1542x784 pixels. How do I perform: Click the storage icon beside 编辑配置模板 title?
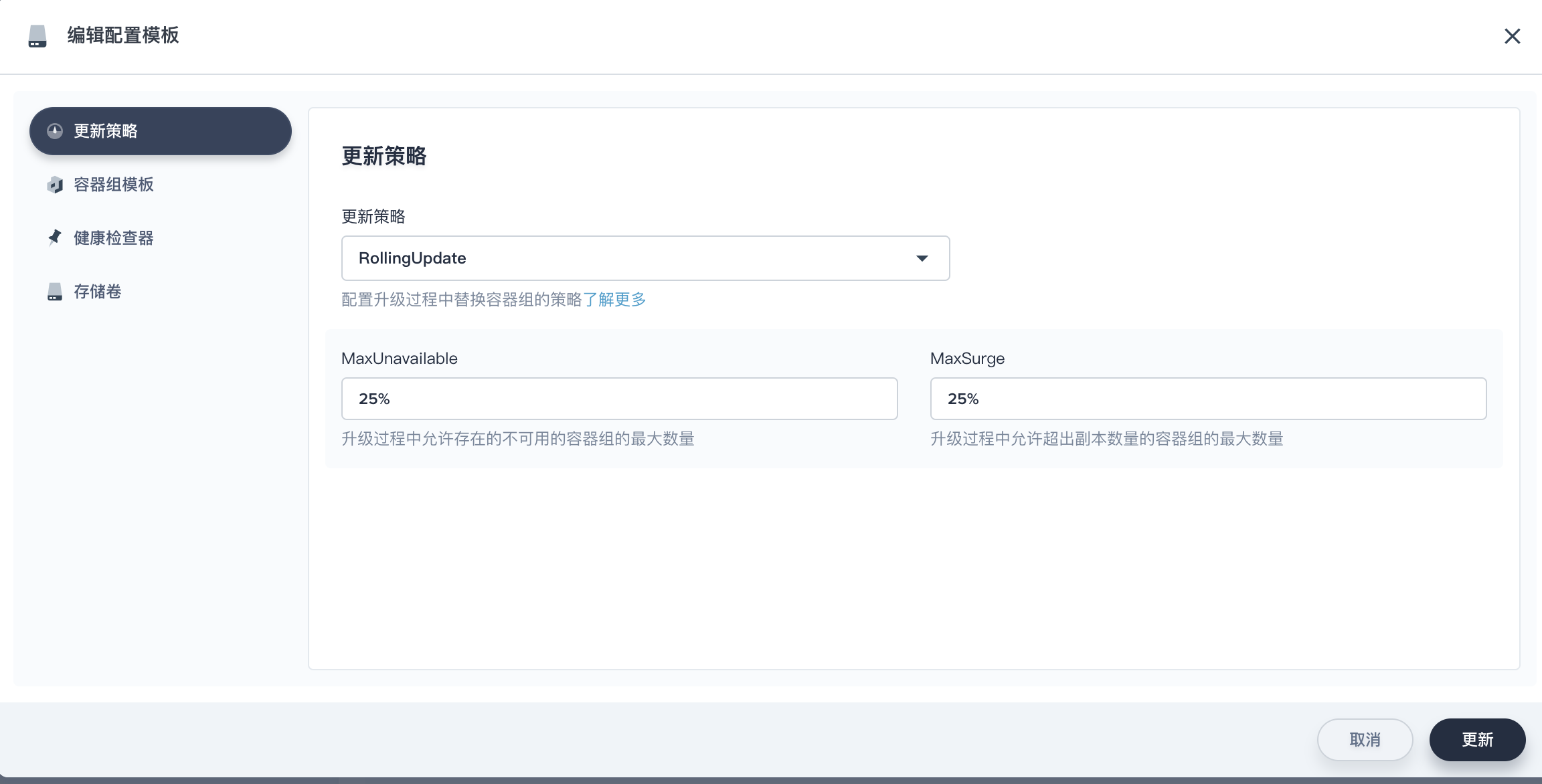(x=37, y=36)
